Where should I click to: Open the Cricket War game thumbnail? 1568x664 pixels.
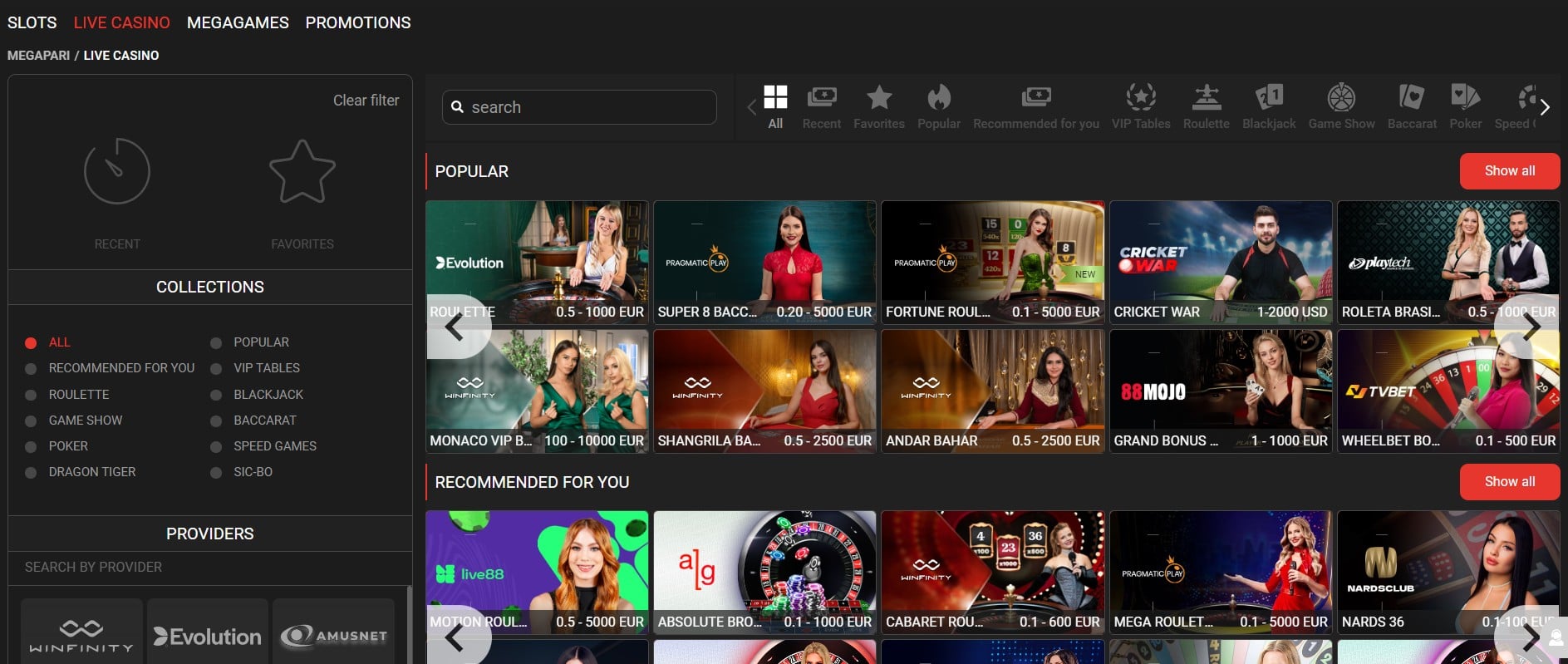click(x=1221, y=262)
